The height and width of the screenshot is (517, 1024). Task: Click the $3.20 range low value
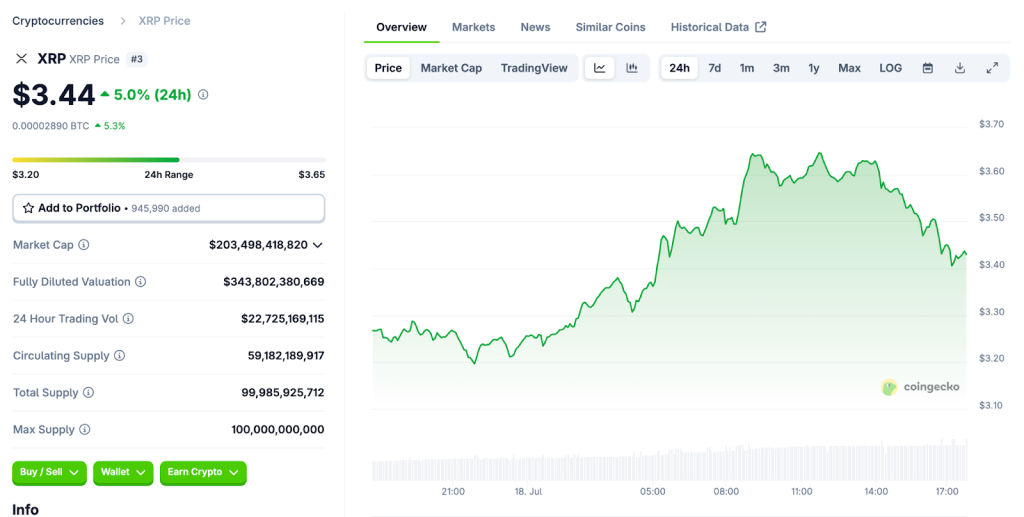25,175
